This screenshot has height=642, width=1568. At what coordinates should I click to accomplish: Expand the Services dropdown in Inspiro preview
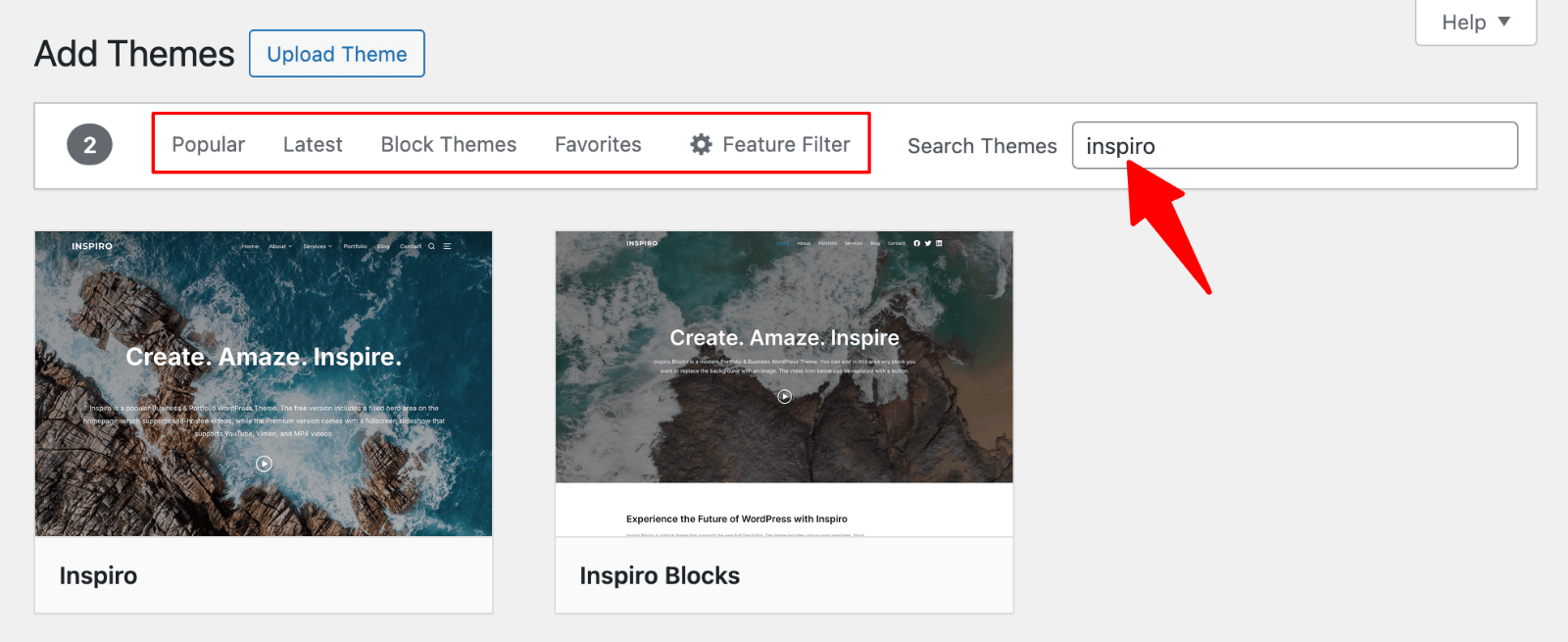click(x=317, y=247)
